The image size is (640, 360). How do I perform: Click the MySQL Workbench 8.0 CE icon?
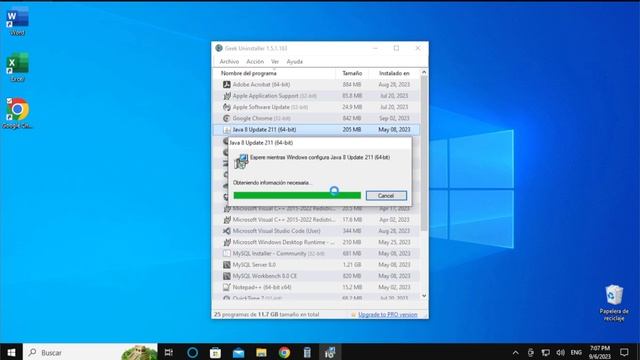click(x=227, y=276)
